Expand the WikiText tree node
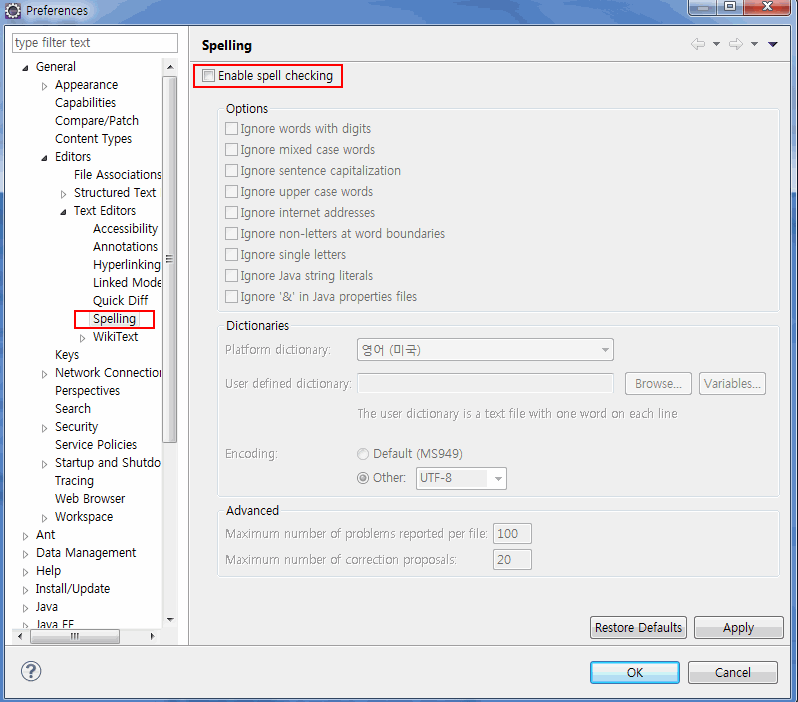This screenshot has width=798, height=702. [82, 338]
